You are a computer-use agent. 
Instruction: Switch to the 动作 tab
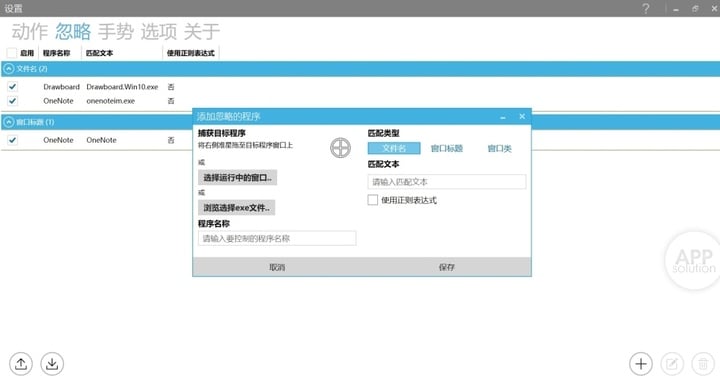point(30,31)
